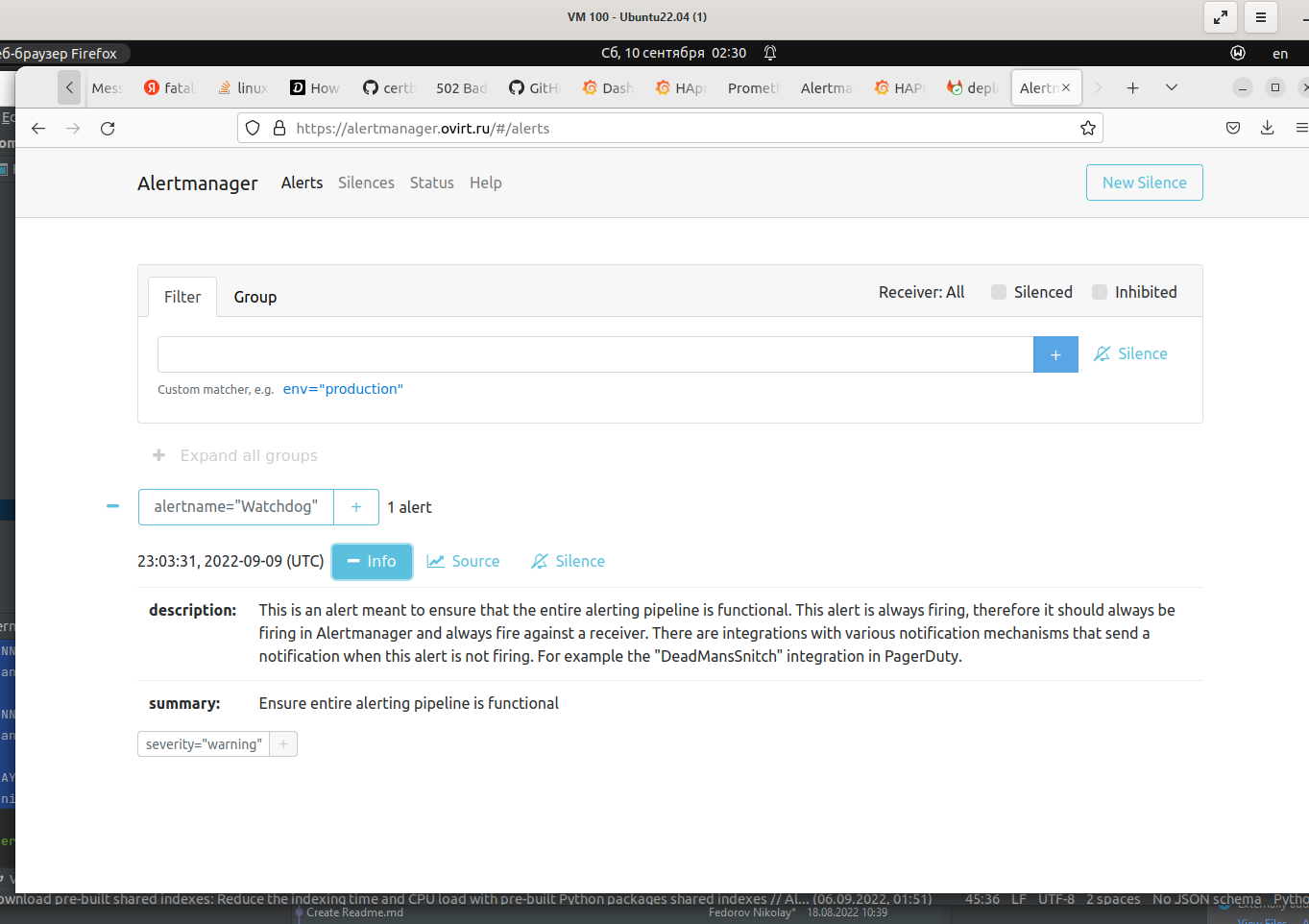The height and width of the screenshot is (924, 1309).
Task: Open the clock date menu
Action: tap(673, 53)
